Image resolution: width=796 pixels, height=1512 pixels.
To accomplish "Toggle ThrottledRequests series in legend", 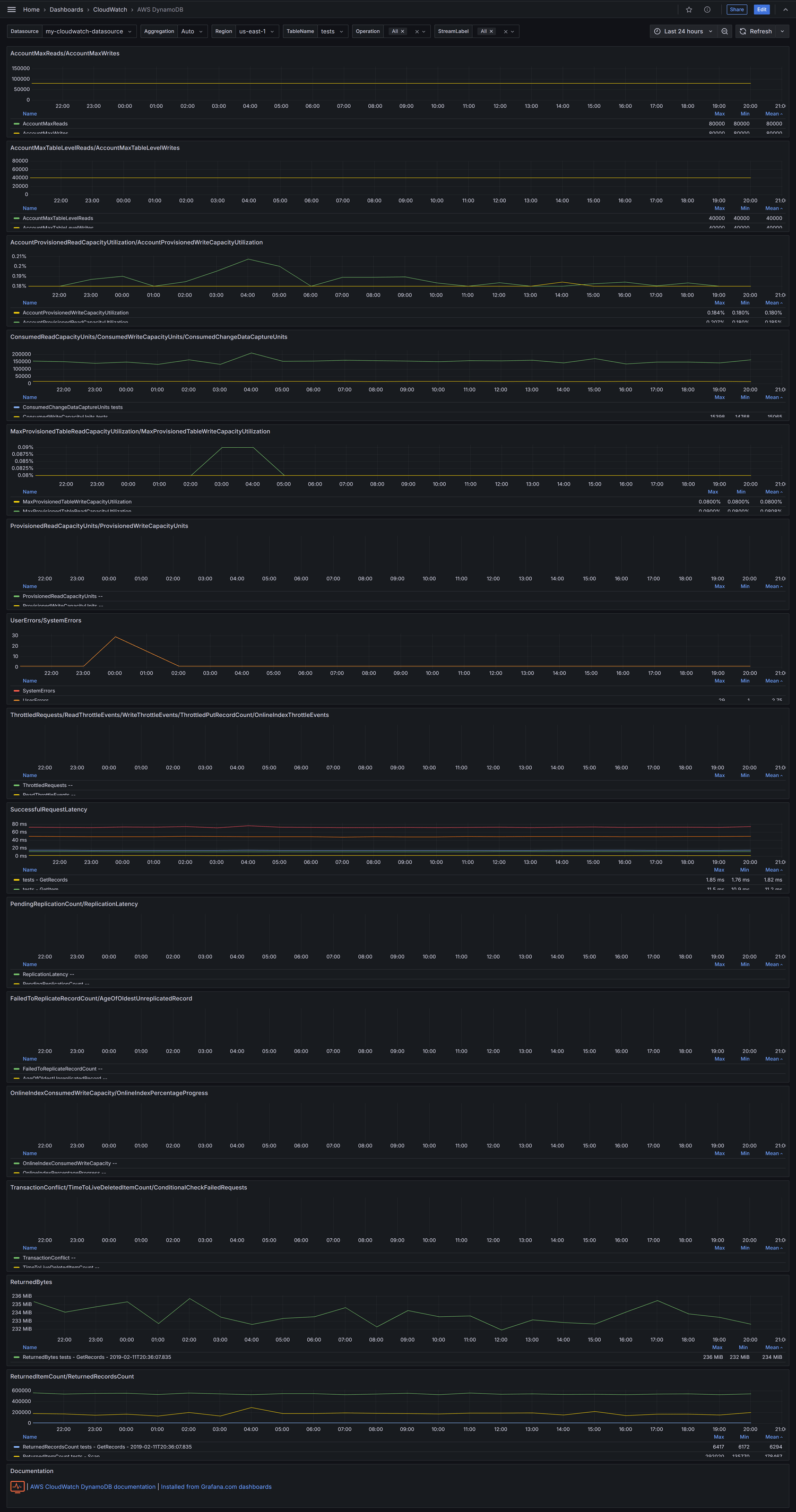I will 48,785.
